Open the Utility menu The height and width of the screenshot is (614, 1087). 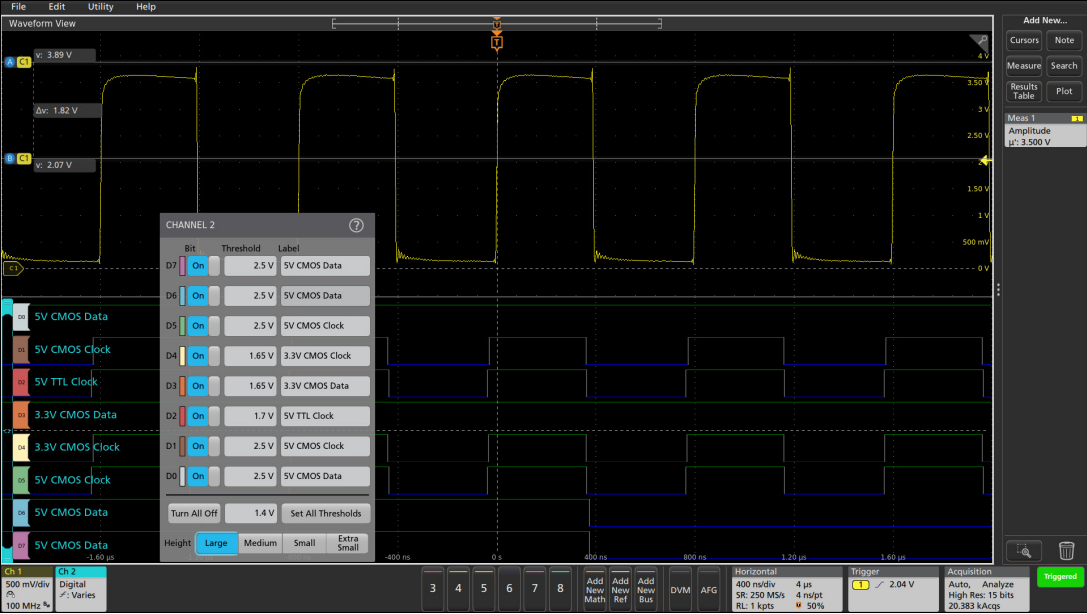point(100,7)
